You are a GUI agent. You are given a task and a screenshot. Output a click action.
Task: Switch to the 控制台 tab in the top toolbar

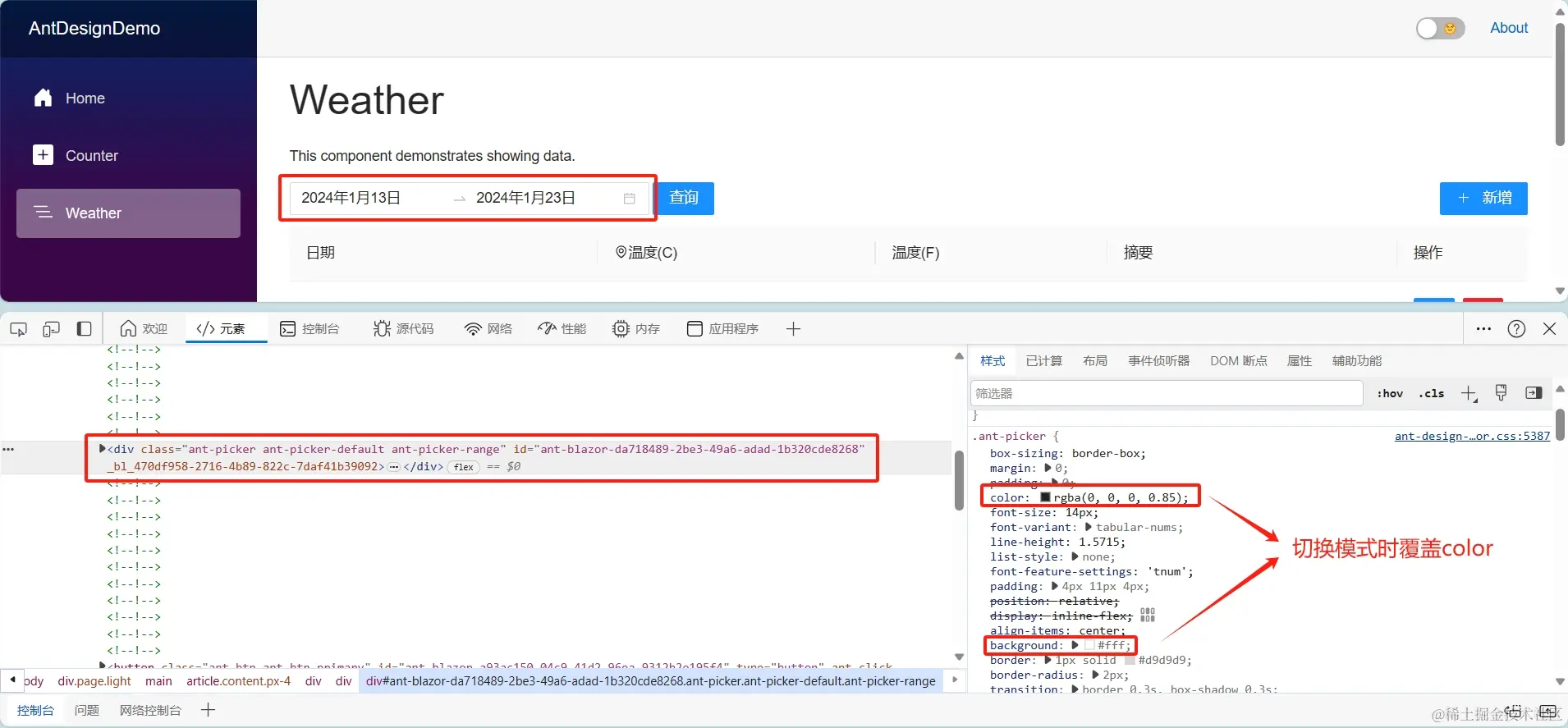309,329
